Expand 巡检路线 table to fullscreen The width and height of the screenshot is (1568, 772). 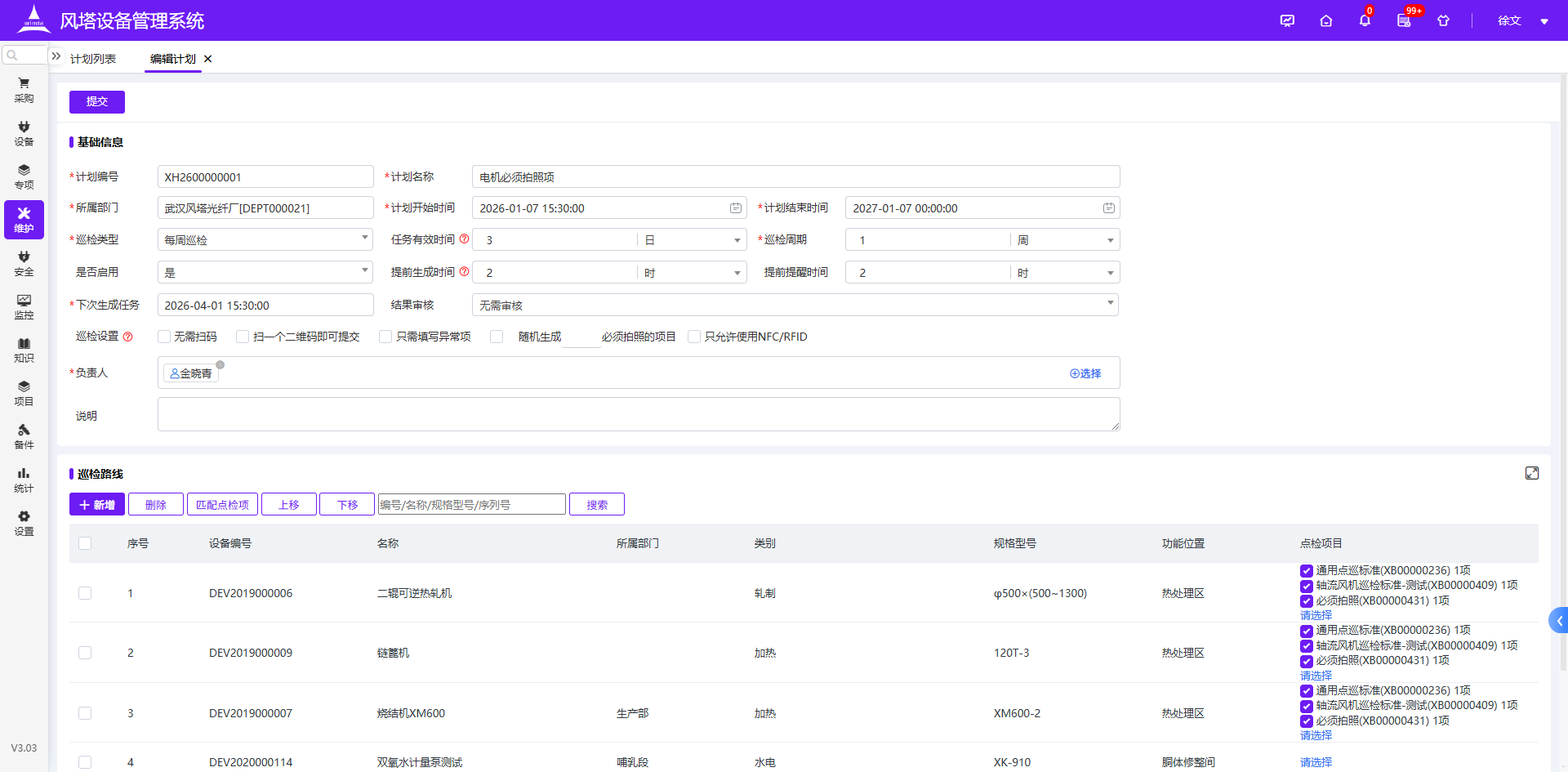click(x=1532, y=473)
